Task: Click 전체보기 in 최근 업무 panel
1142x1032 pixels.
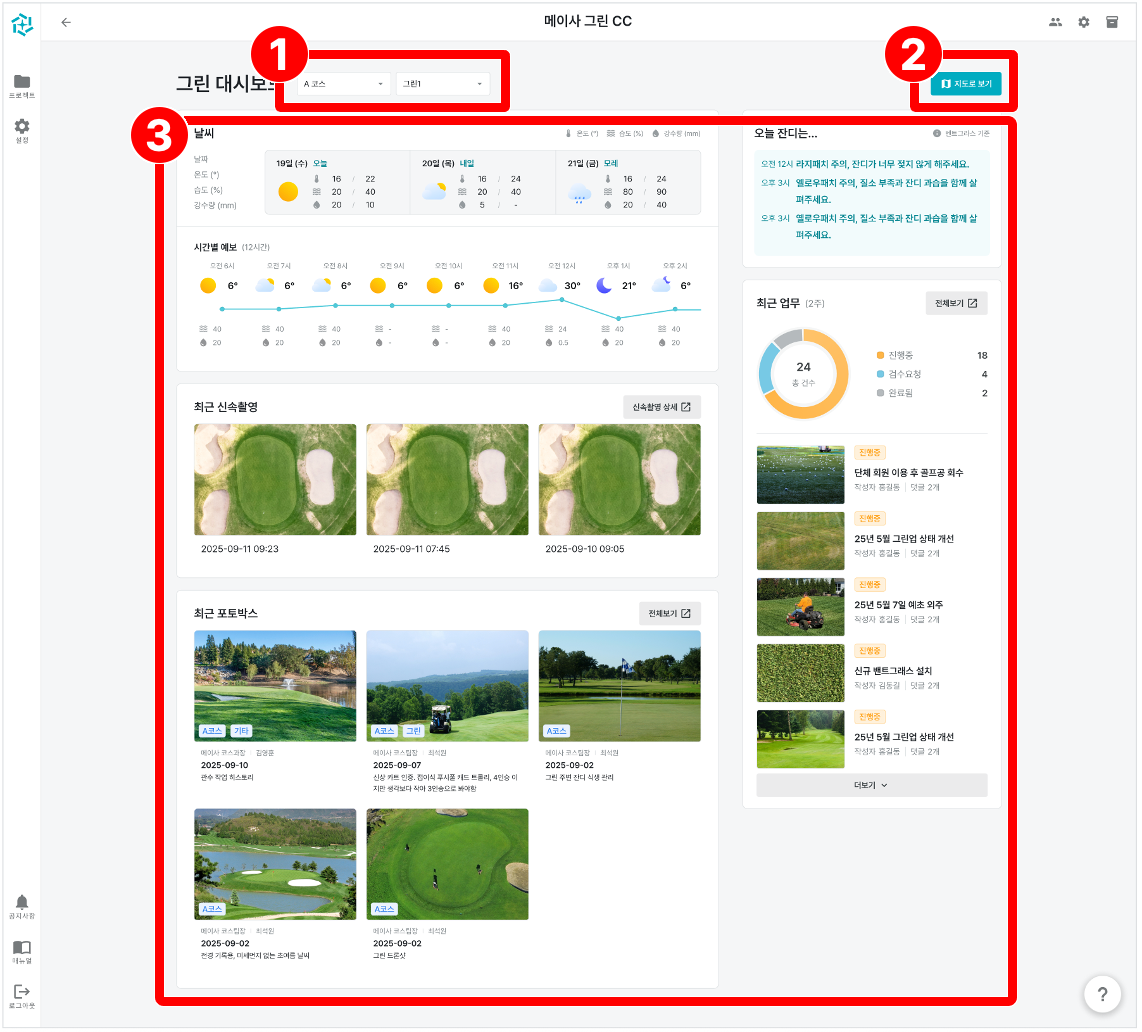Action: 956,303
